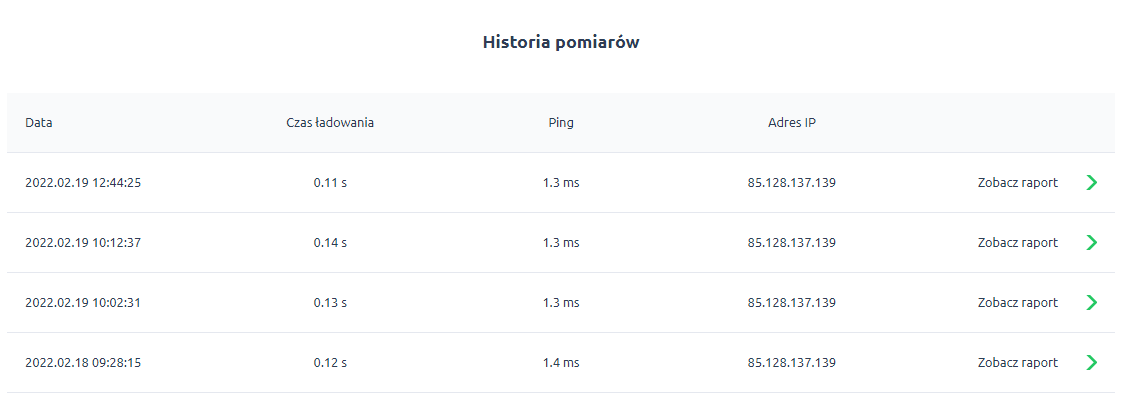Click the 0.11 s loading time value
Screen dimensions: 1124x402
330,183
